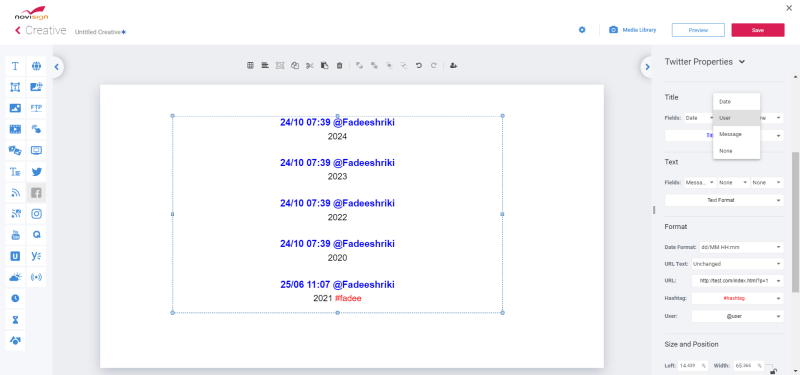Image resolution: width=800 pixels, height=375 pixels.
Task: Select the weather widget icon
Action: (15, 277)
